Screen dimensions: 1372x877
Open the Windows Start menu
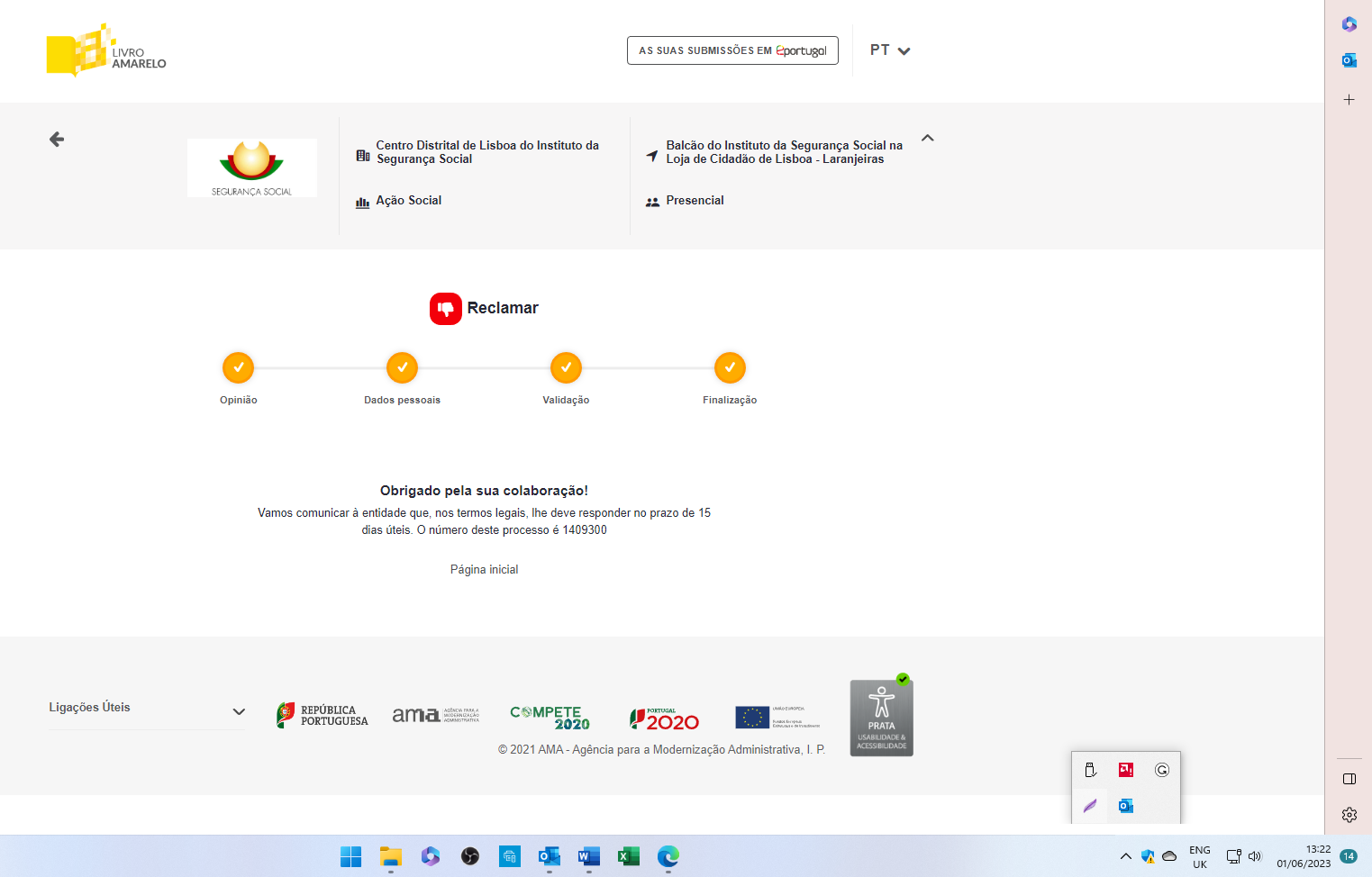351,856
